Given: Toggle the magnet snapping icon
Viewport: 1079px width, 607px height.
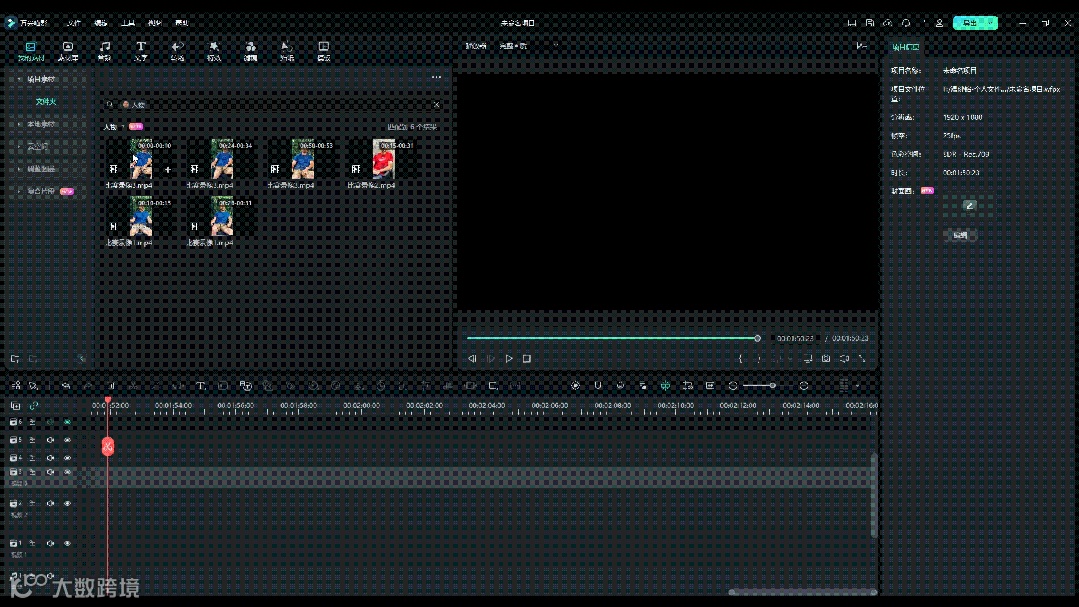Looking at the screenshot, I should click(x=598, y=386).
